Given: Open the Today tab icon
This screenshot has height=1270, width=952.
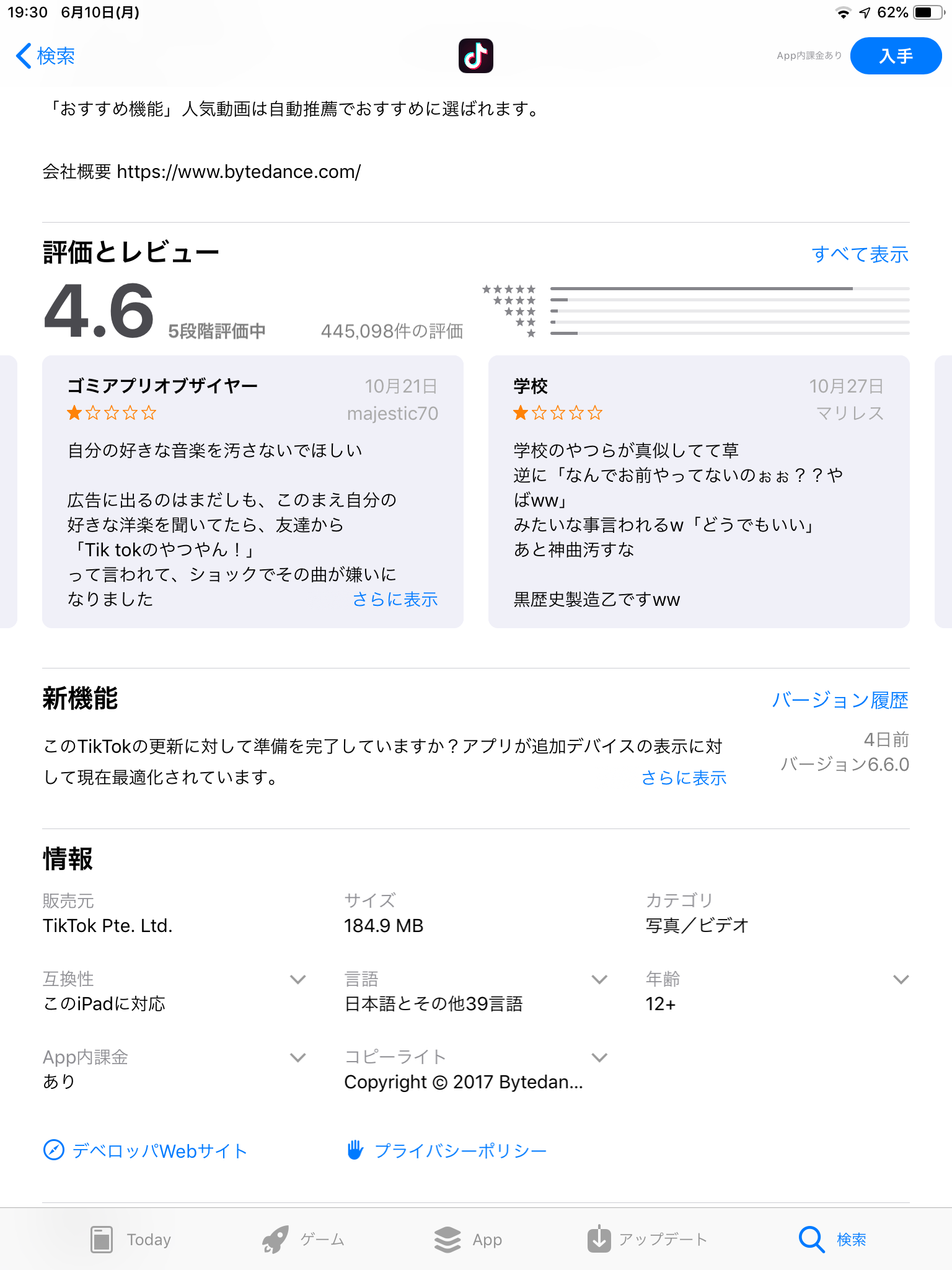Looking at the screenshot, I should coord(102,1239).
